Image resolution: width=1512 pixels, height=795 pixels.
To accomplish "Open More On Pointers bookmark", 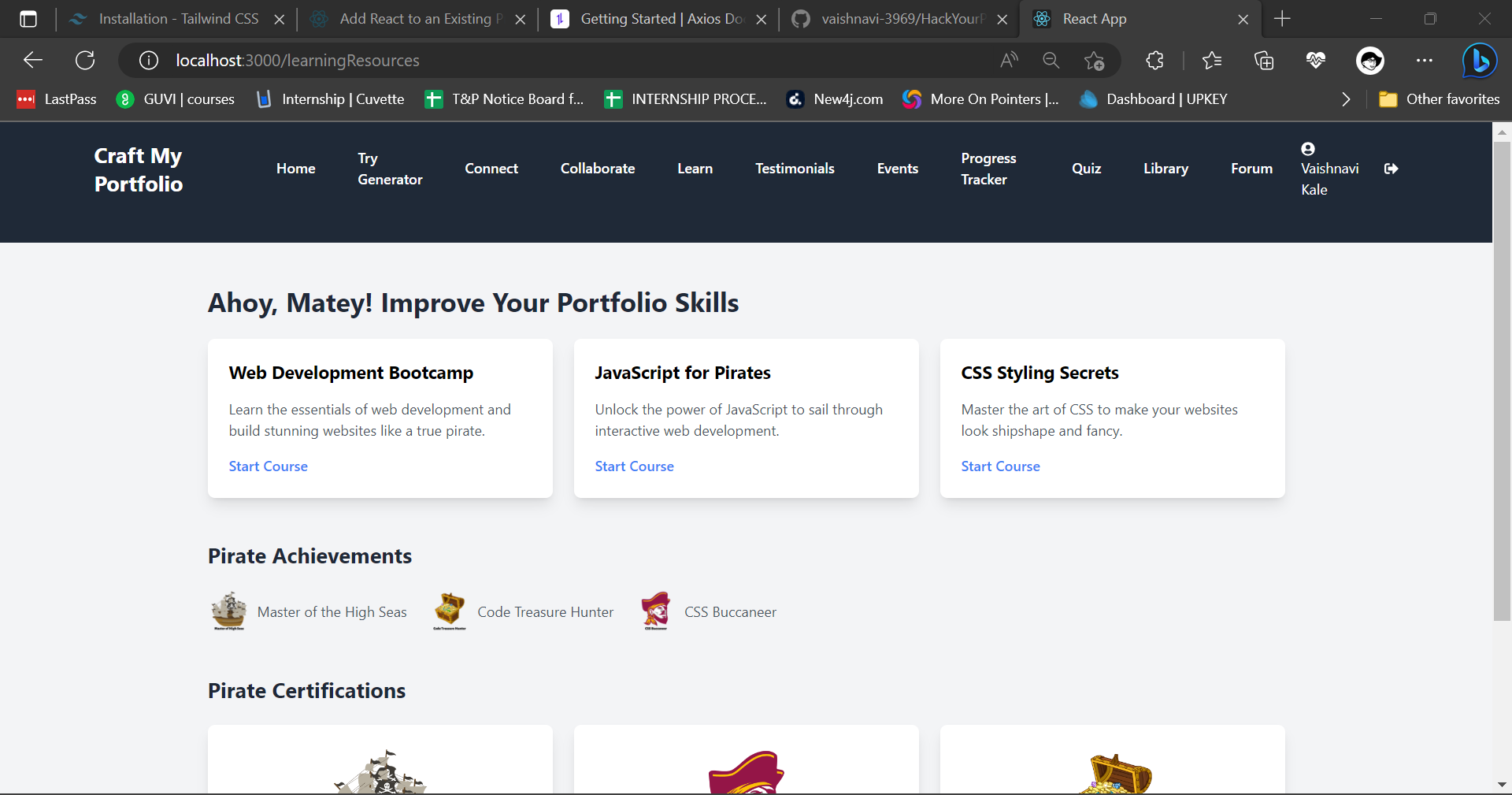I will click(x=980, y=99).
